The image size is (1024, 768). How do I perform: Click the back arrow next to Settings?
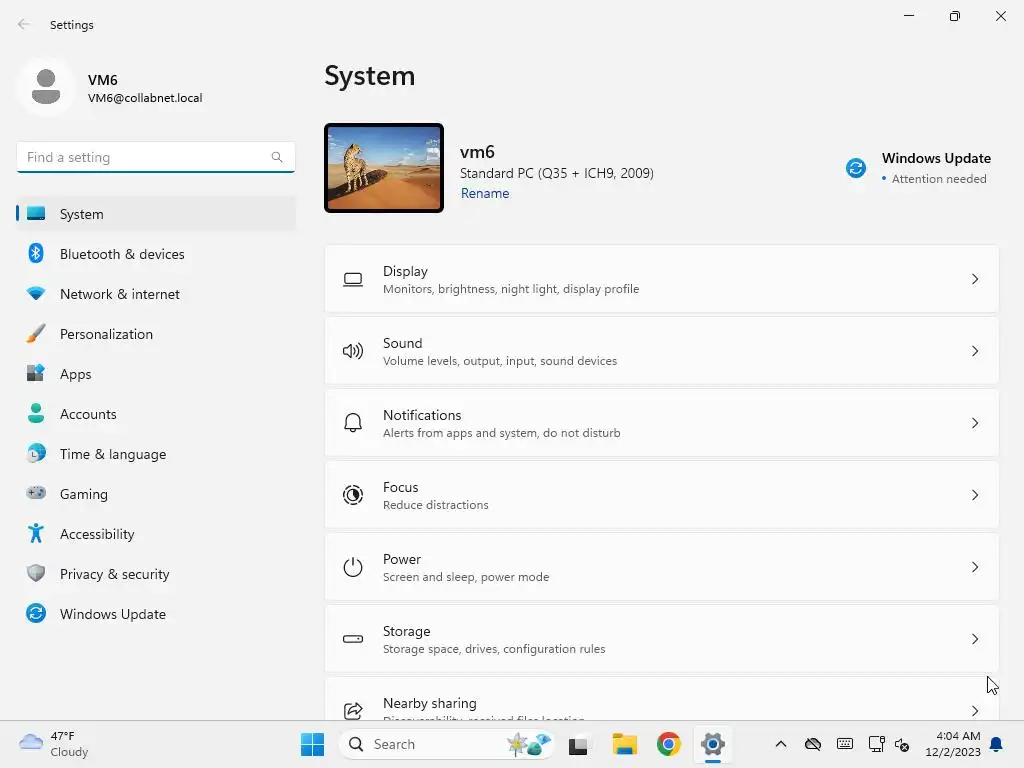click(x=24, y=24)
